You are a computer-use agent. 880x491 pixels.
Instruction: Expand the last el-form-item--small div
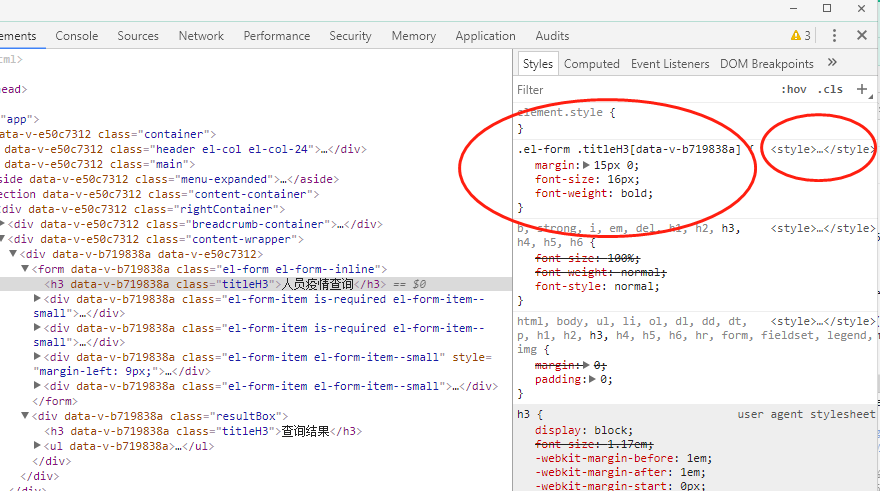coord(37,386)
